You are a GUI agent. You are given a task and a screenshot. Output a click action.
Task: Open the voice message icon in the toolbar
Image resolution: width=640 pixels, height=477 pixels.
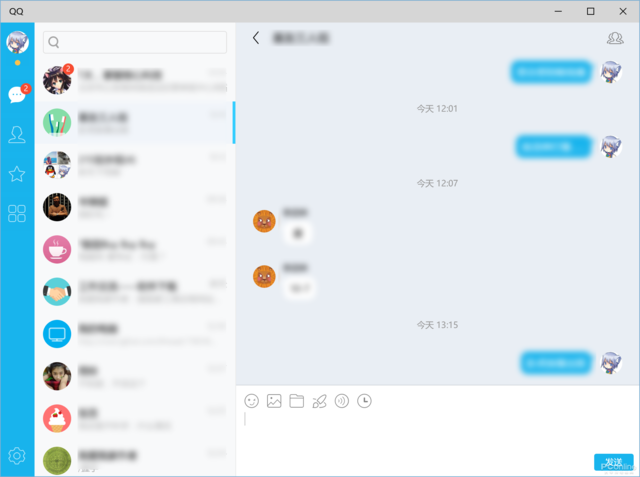342,401
